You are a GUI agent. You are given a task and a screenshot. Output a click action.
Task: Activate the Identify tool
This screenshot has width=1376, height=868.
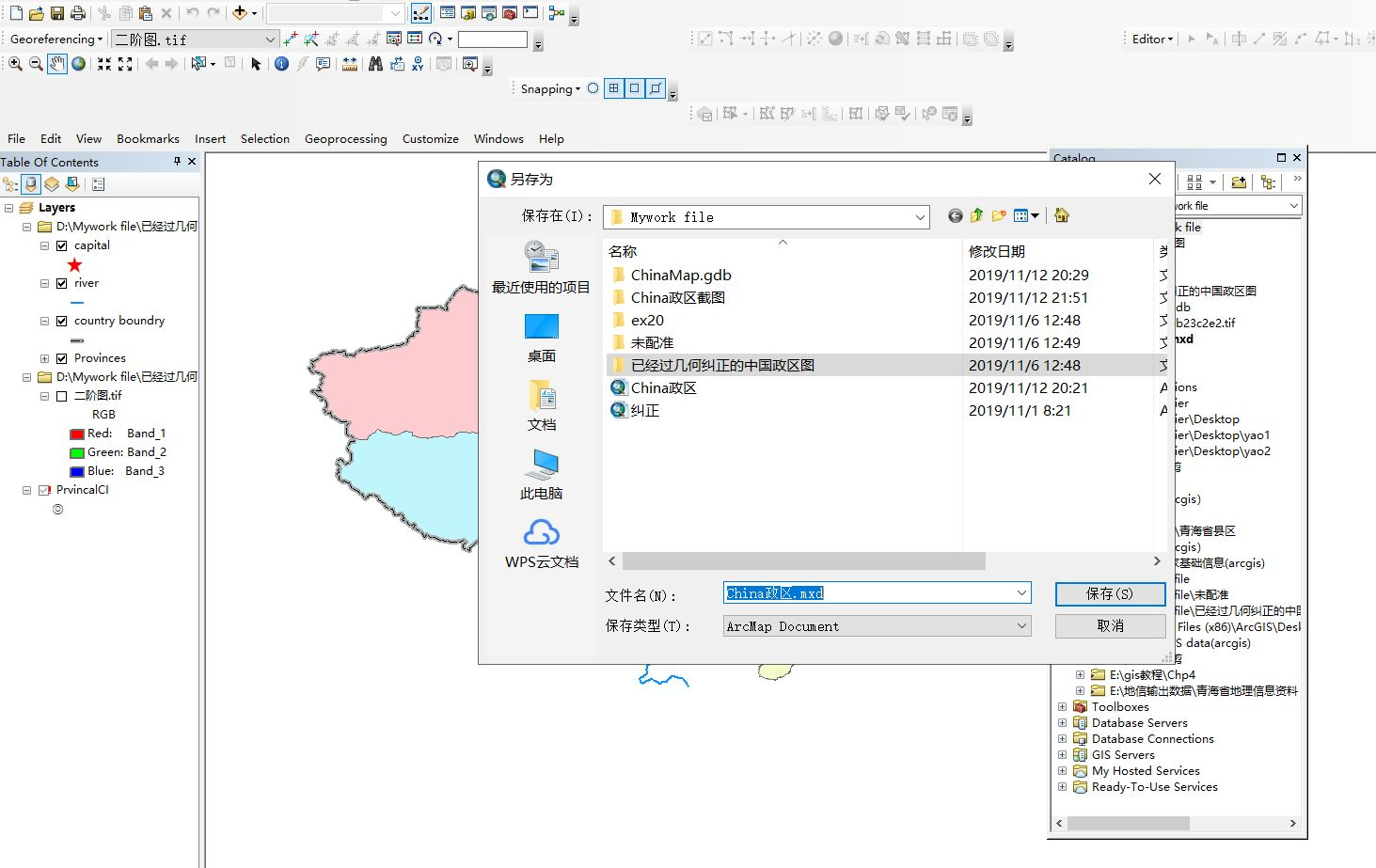[281, 64]
